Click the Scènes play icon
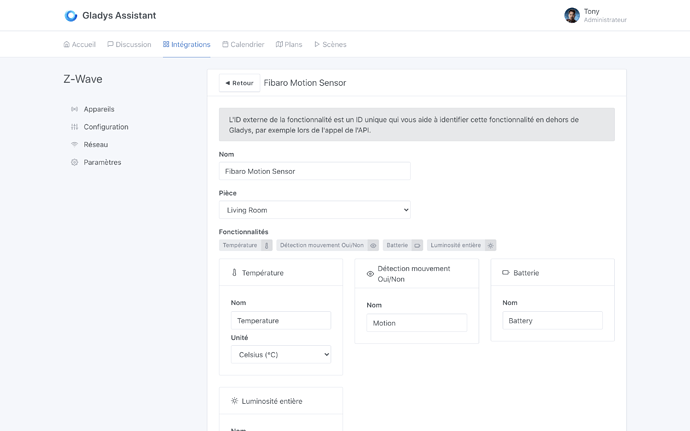Viewport: 690px width, 431px height. pos(317,44)
